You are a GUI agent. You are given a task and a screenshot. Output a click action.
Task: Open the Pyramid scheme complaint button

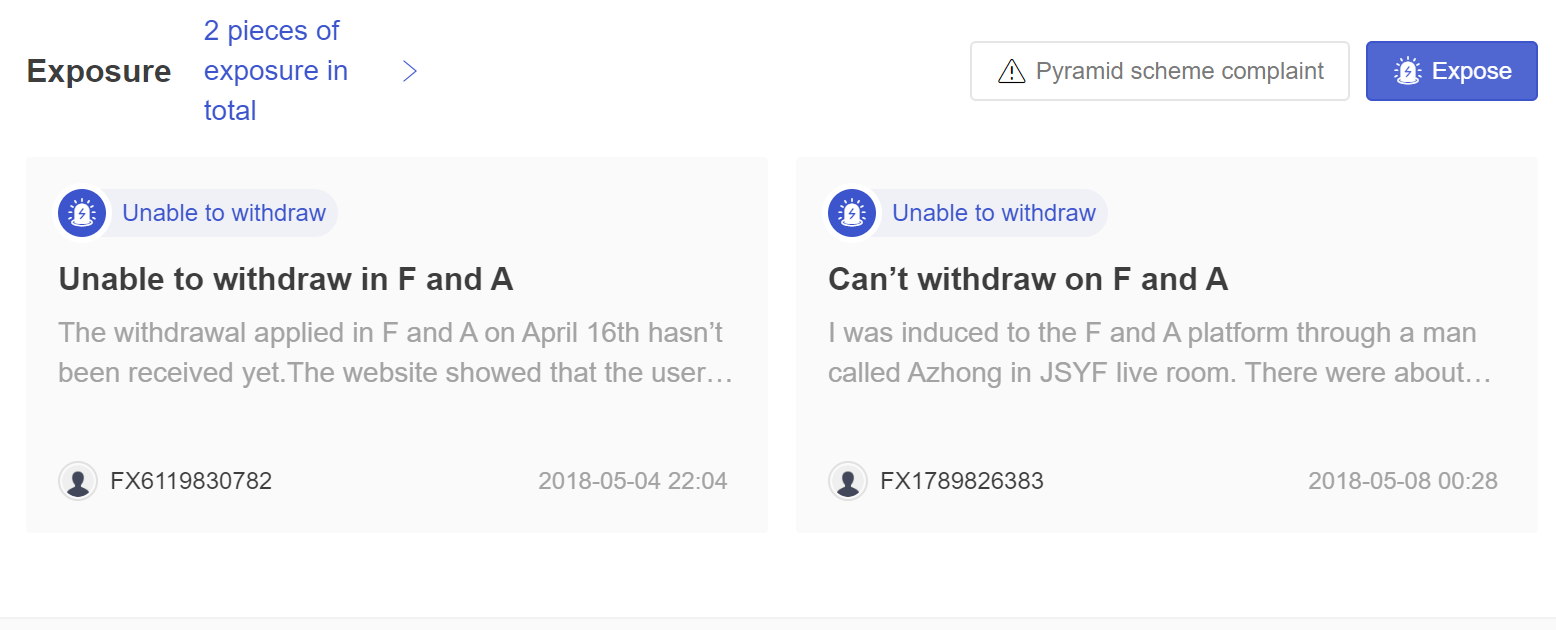click(x=1160, y=71)
